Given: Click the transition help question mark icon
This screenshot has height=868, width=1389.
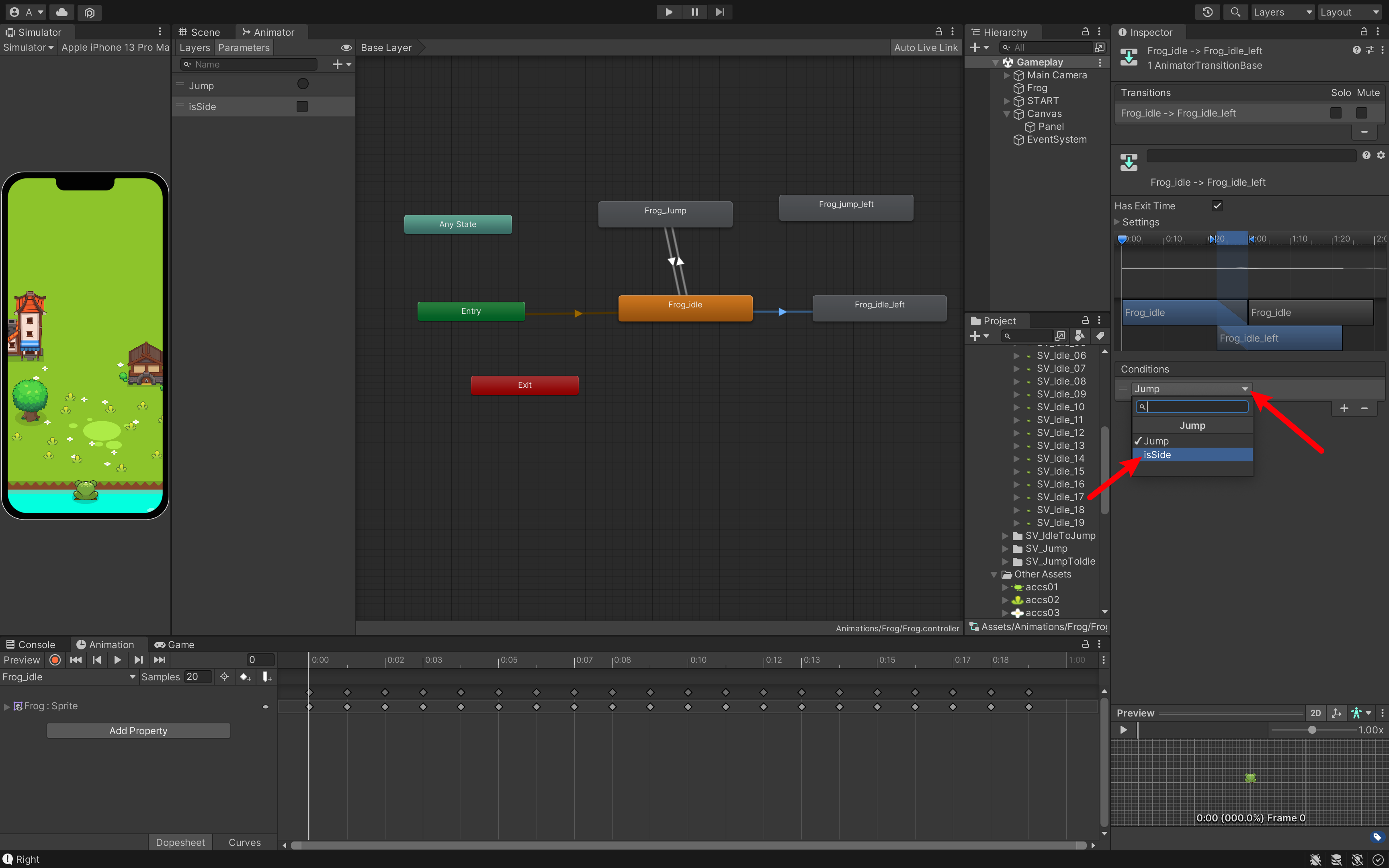Looking at the screenshot, I should coord(1366,155).
